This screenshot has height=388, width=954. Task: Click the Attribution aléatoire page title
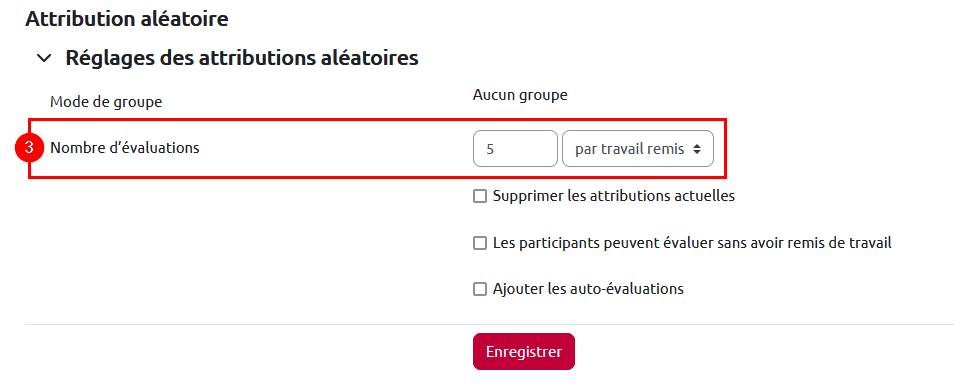click(127, 19)
